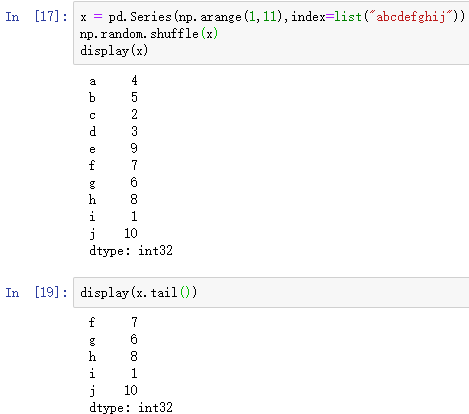
Task: Click row "a 4" in the first output
Action: (x=113, y=81)
